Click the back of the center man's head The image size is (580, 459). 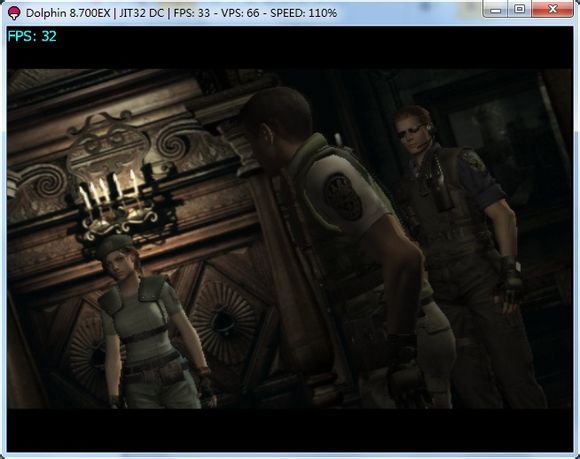tap(281, 115)
